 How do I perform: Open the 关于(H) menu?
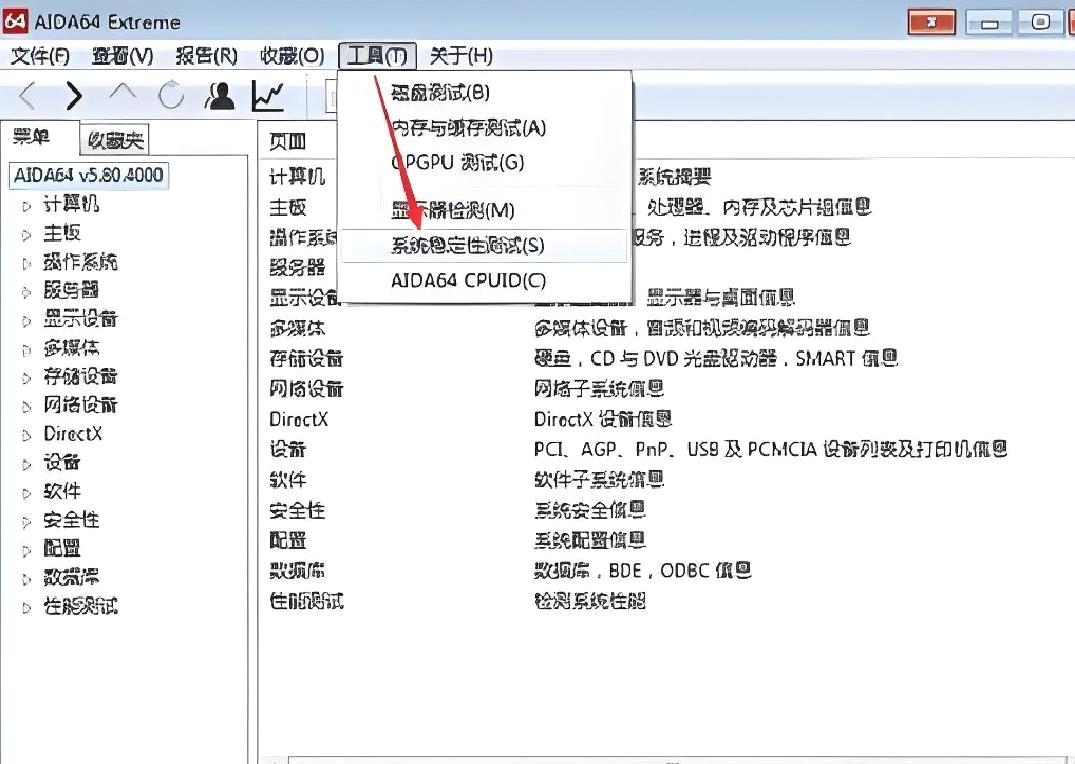coord(461,56)
